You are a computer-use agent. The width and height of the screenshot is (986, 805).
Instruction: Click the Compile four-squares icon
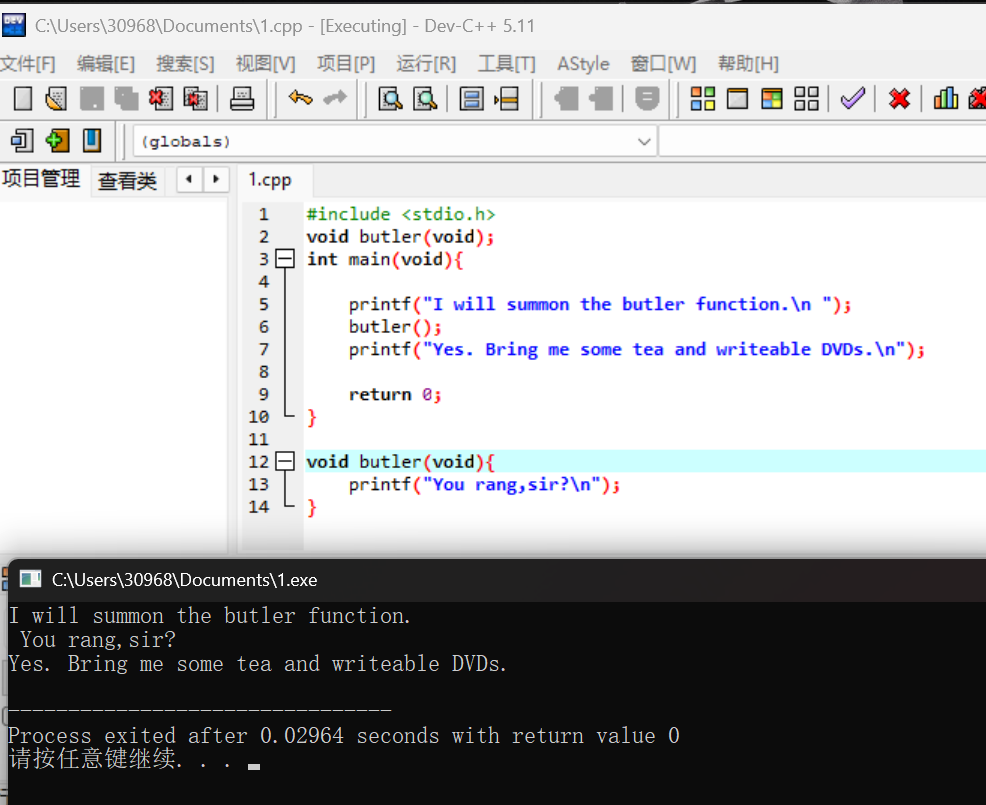point(702,99)
